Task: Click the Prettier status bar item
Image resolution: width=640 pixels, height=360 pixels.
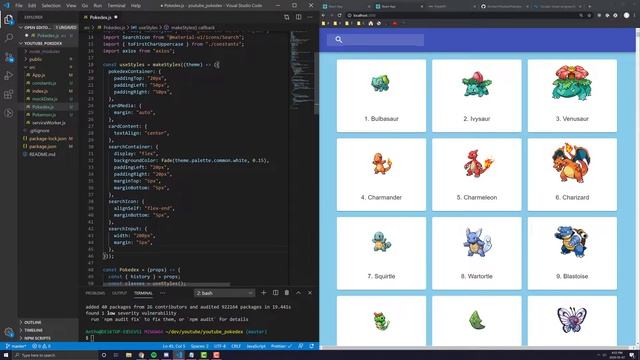Action: tap(281, 346)
